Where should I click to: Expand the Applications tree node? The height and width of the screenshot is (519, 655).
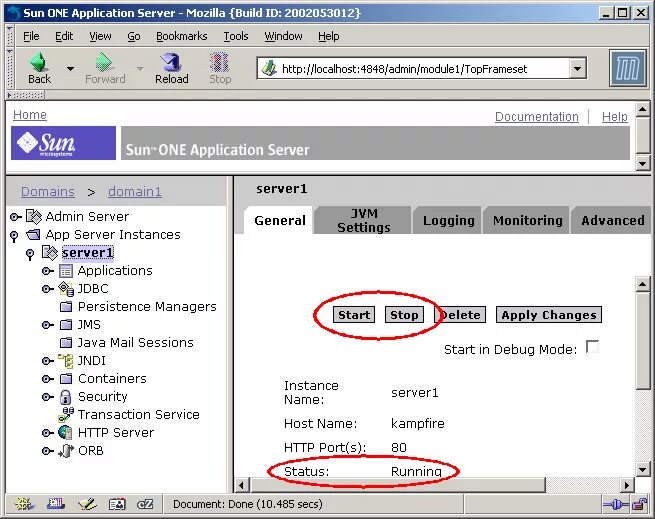point(48,271)
